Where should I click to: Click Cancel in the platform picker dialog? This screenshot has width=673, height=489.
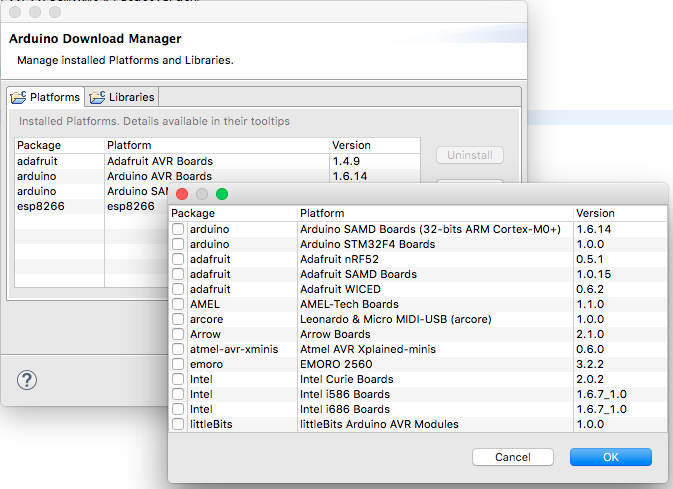point(513,457)
